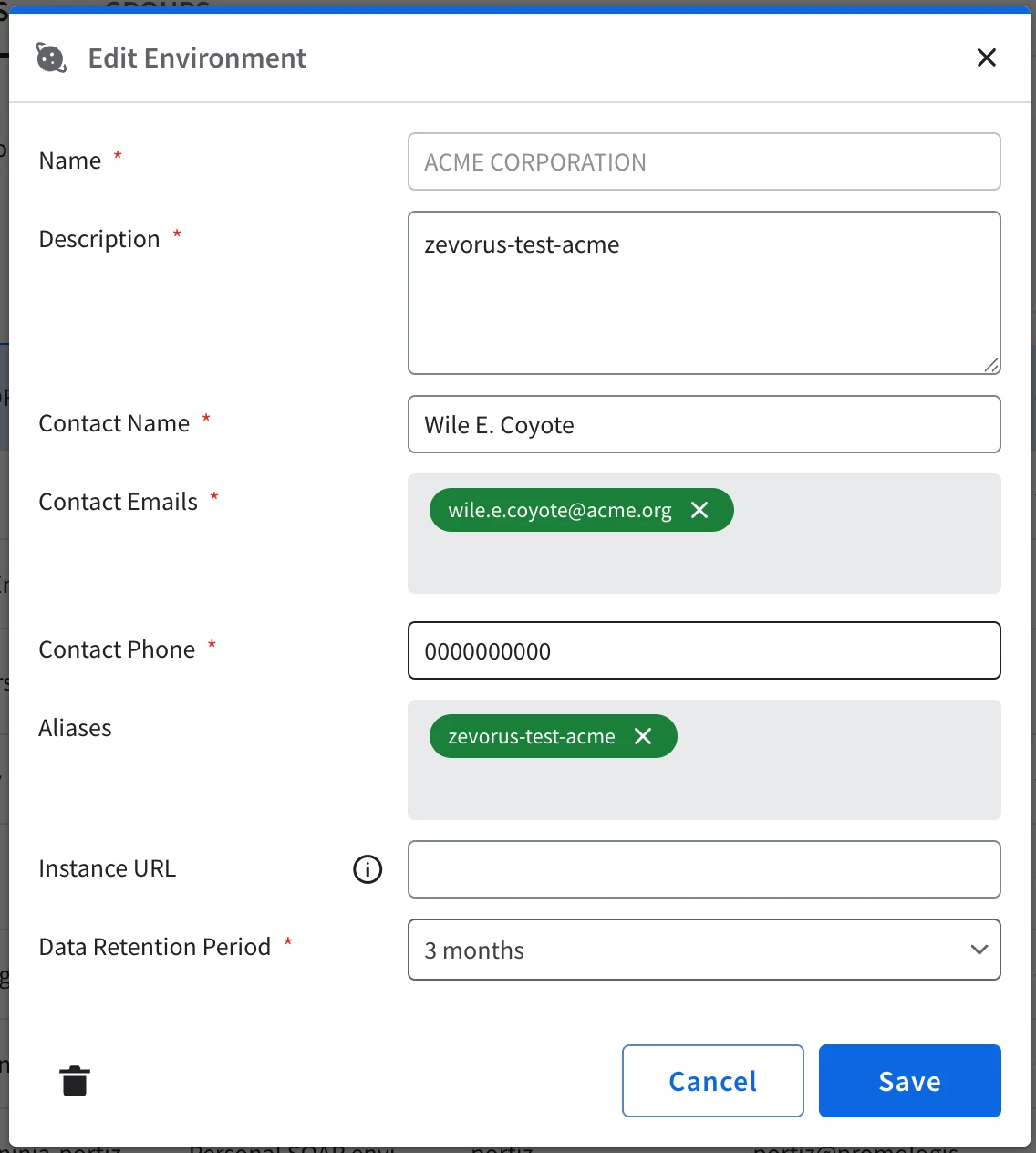This screenshot has height=1153, width=1036.
Task: Click the Description resize handle corner
Action: click(991, 365)
